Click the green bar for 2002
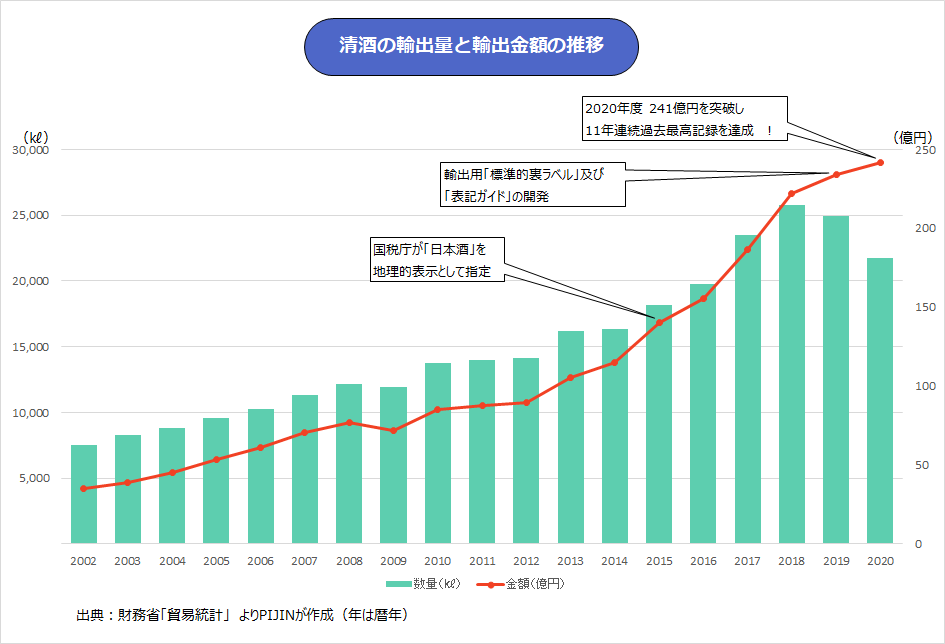The image size is (945, 644). tap(84, 494)
